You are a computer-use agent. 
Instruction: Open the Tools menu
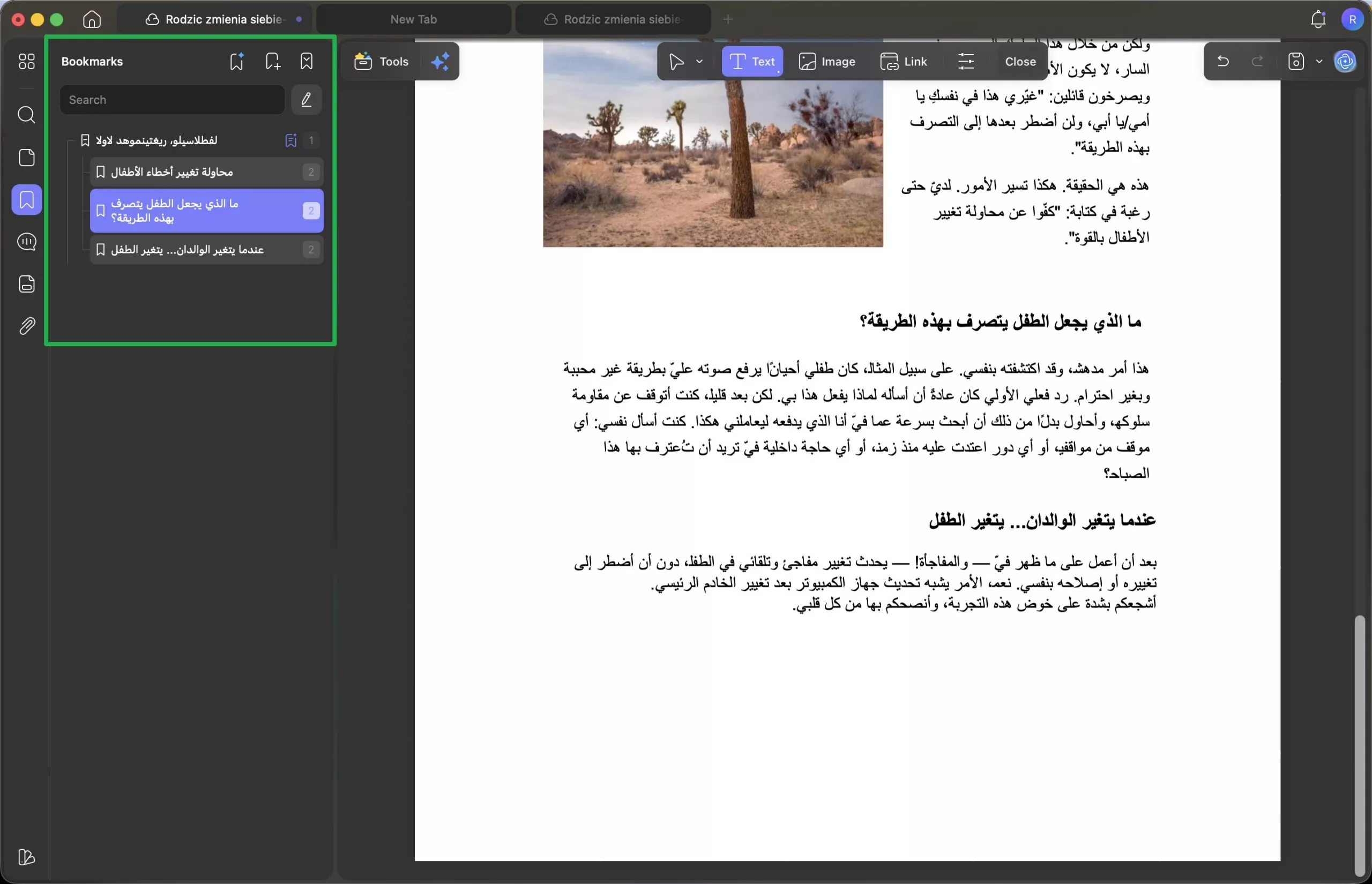382,62
